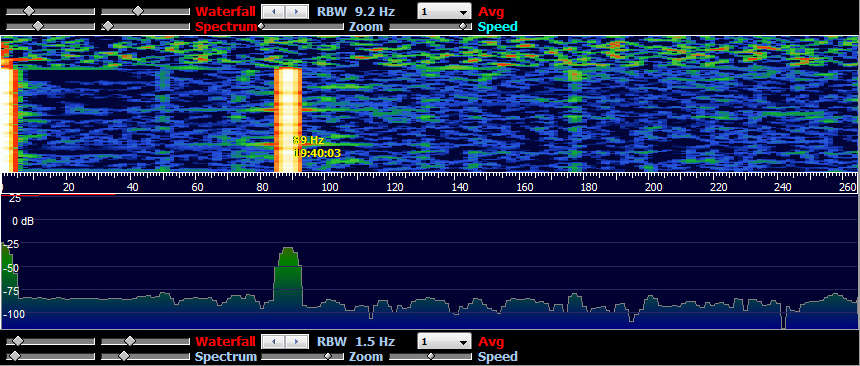Click right RBW arrow beside 1.5 Hz
Image resolution: width=860 pixels, height=366 pixels.
296,342
